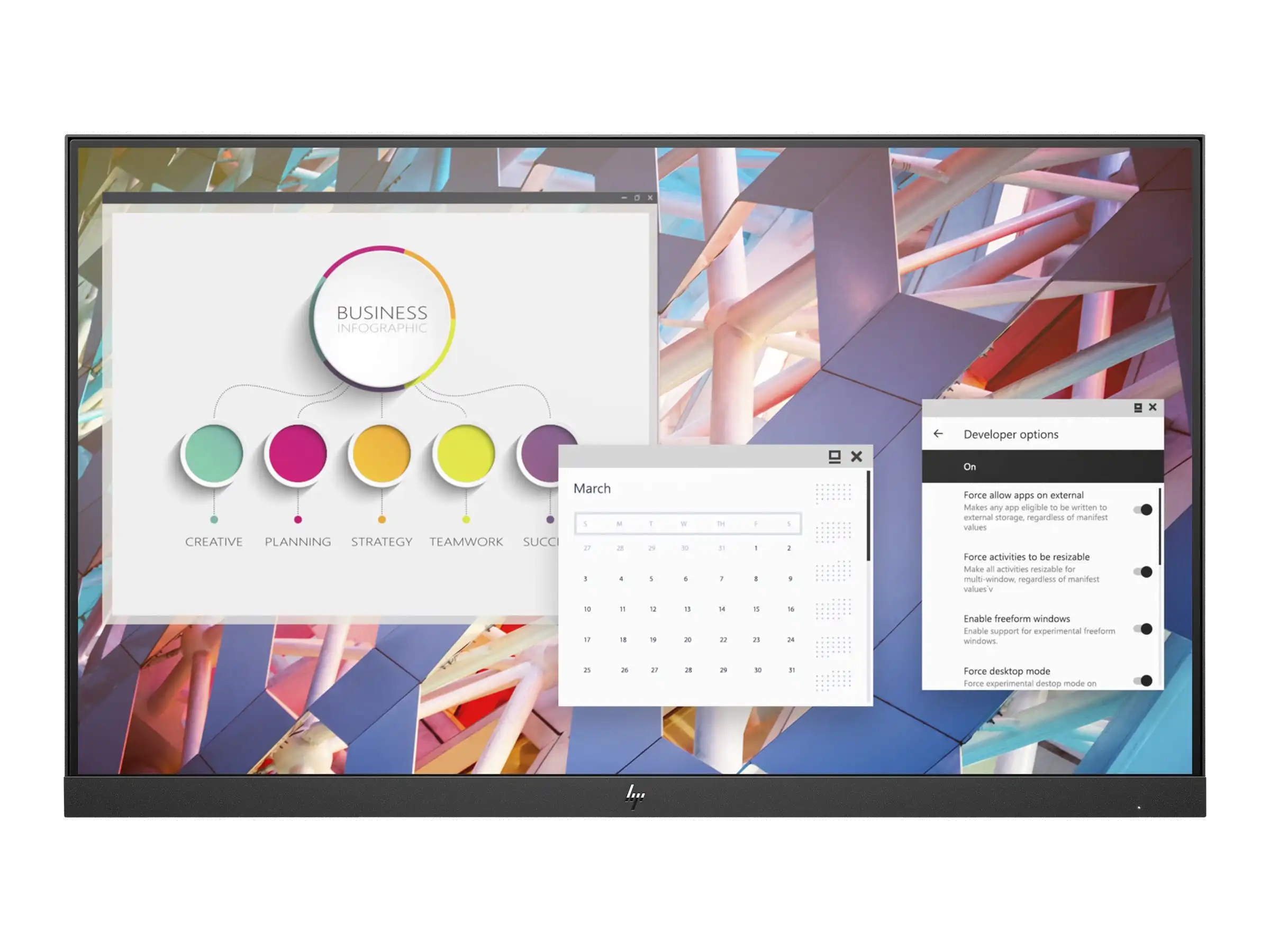The image size is (1270, 952).
Task: Select date 9 in the calendar
Action: (790, 579)
